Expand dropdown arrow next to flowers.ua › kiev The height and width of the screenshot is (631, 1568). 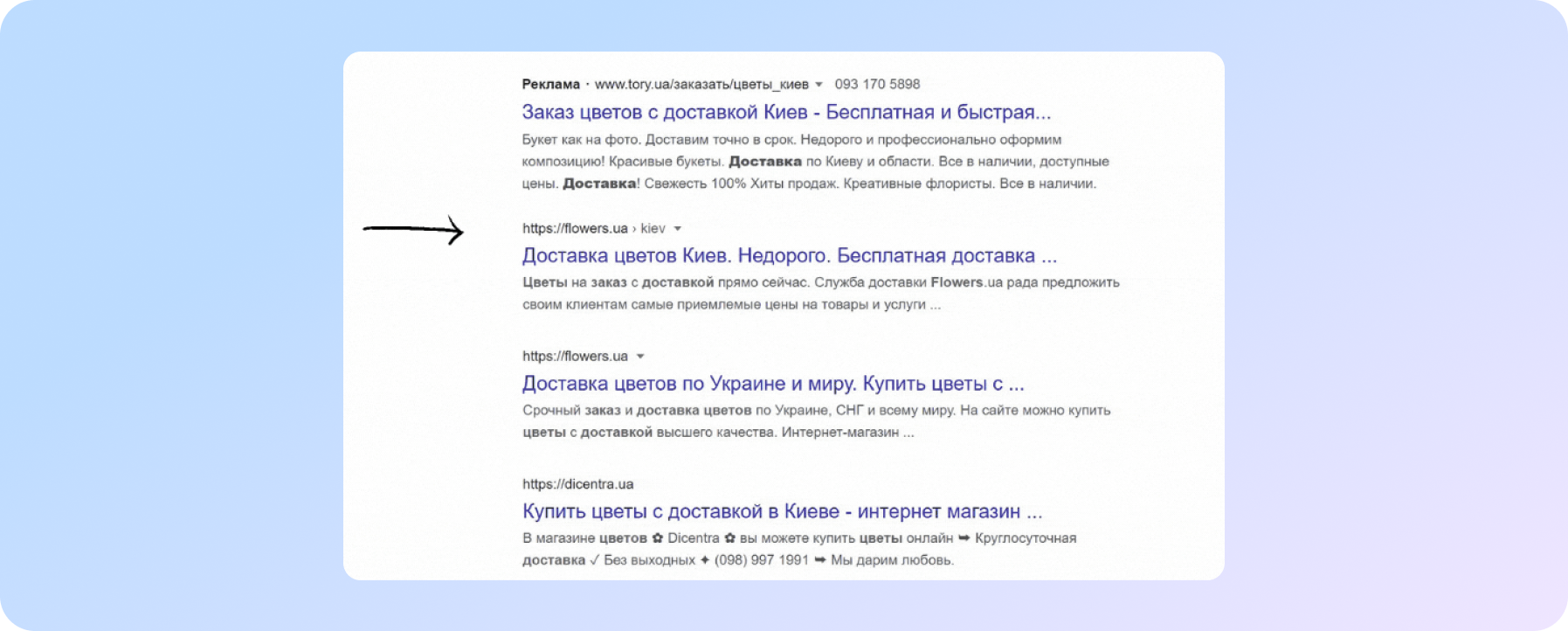tap(677, 229)
